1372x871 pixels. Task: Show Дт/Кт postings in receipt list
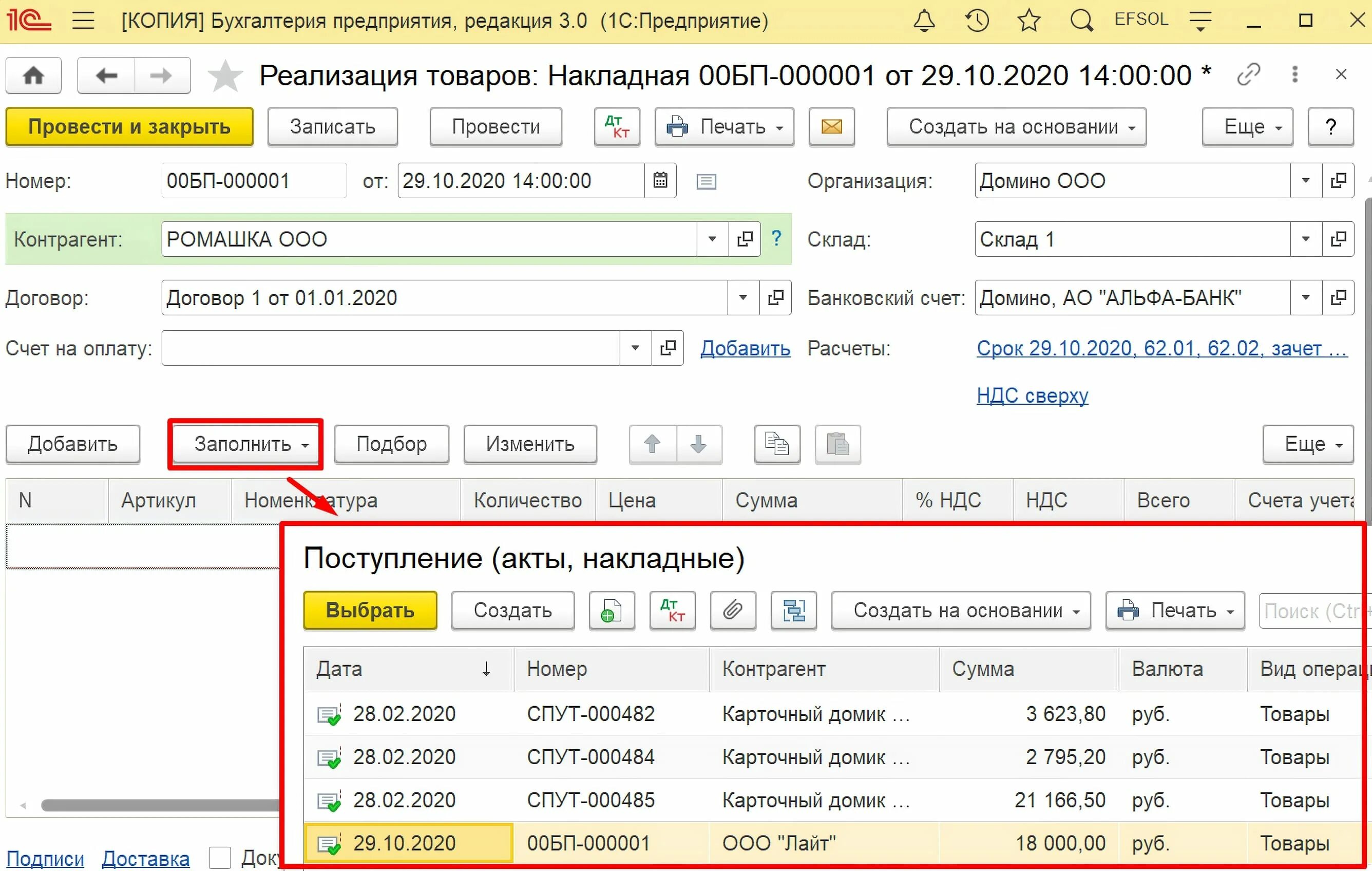point(672,611)
